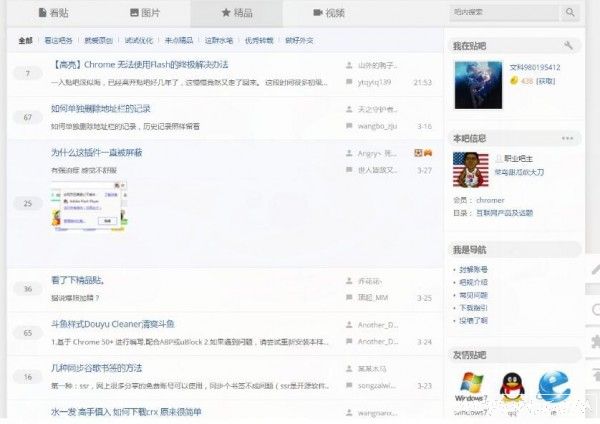Click the reply count badge showing 67
This screenshot has width=600, height=424.
(x=28, y=117)
